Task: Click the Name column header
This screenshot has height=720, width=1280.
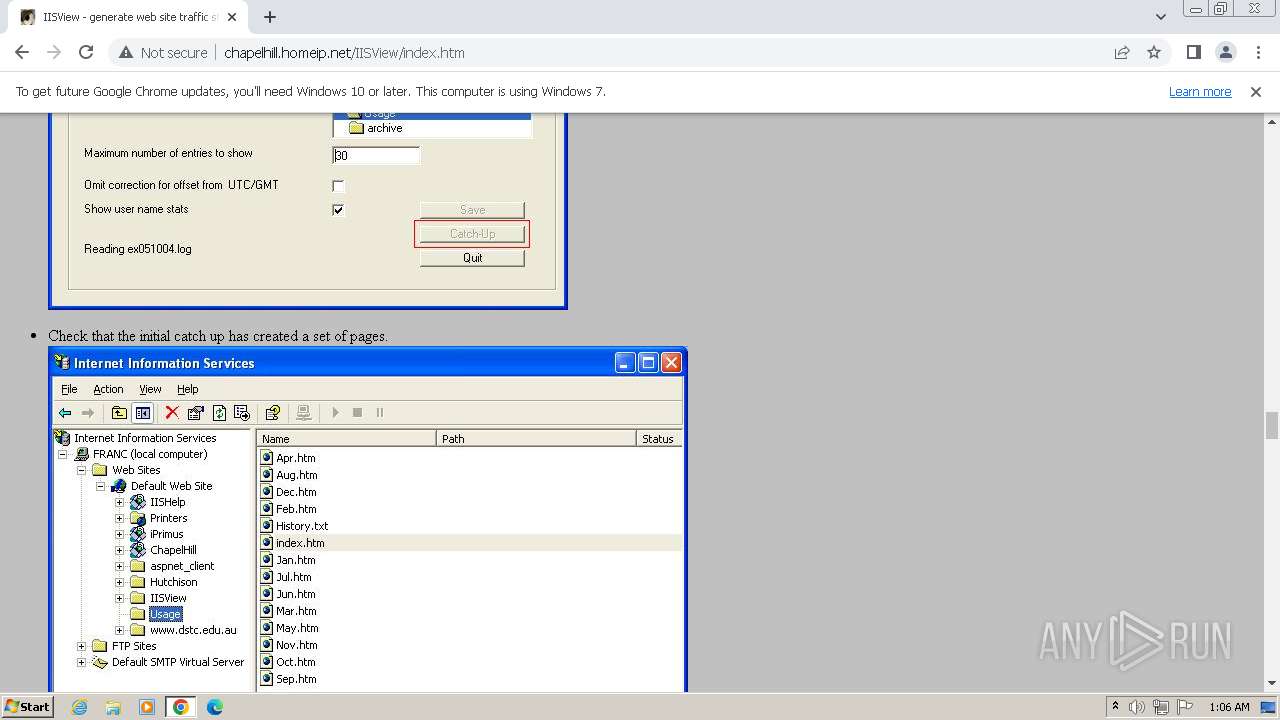Action: [347, 439]
